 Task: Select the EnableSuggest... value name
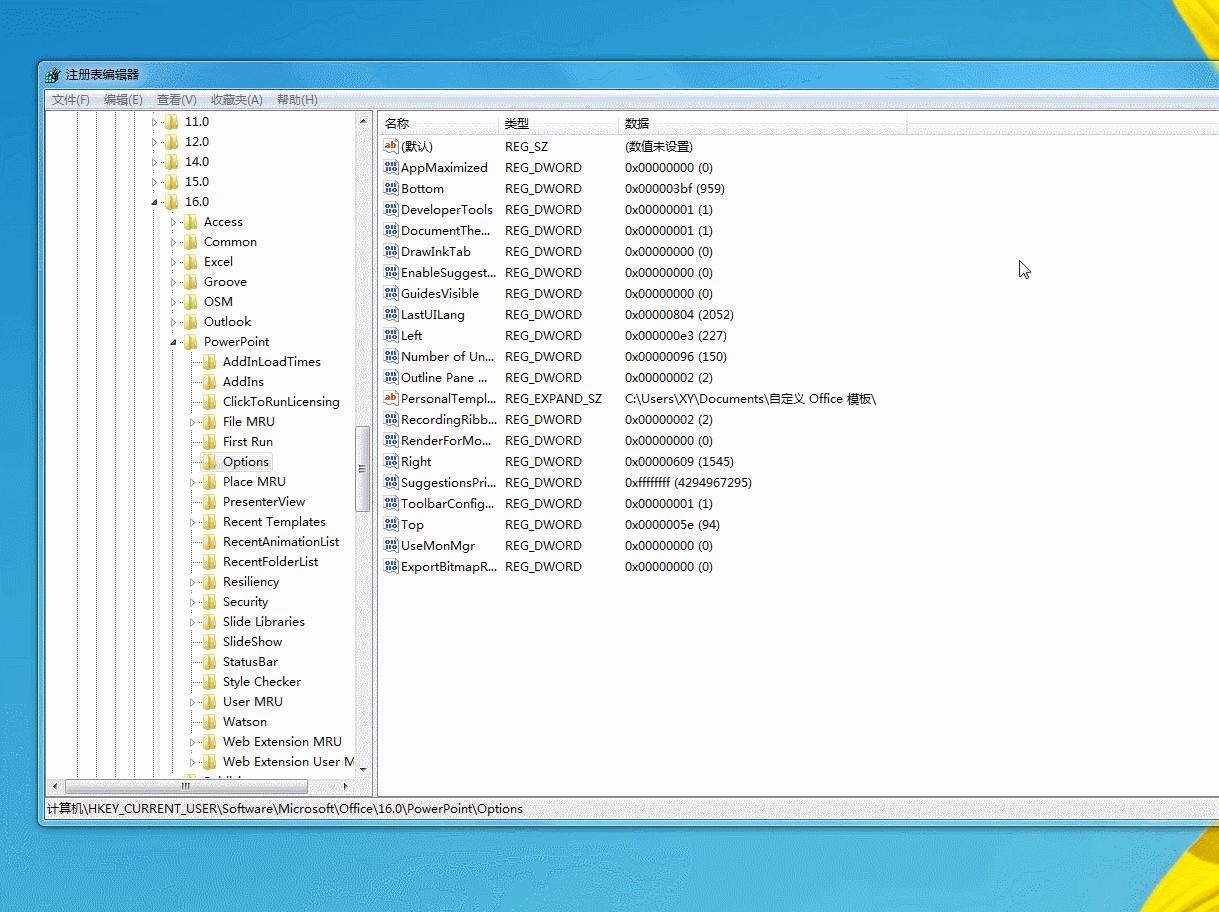(x=448, y=272)
